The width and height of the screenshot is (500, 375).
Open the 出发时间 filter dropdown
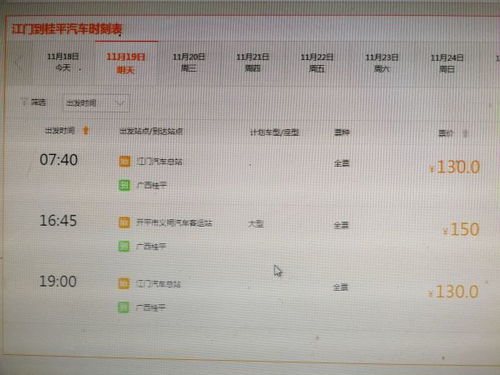coord(96,103)
